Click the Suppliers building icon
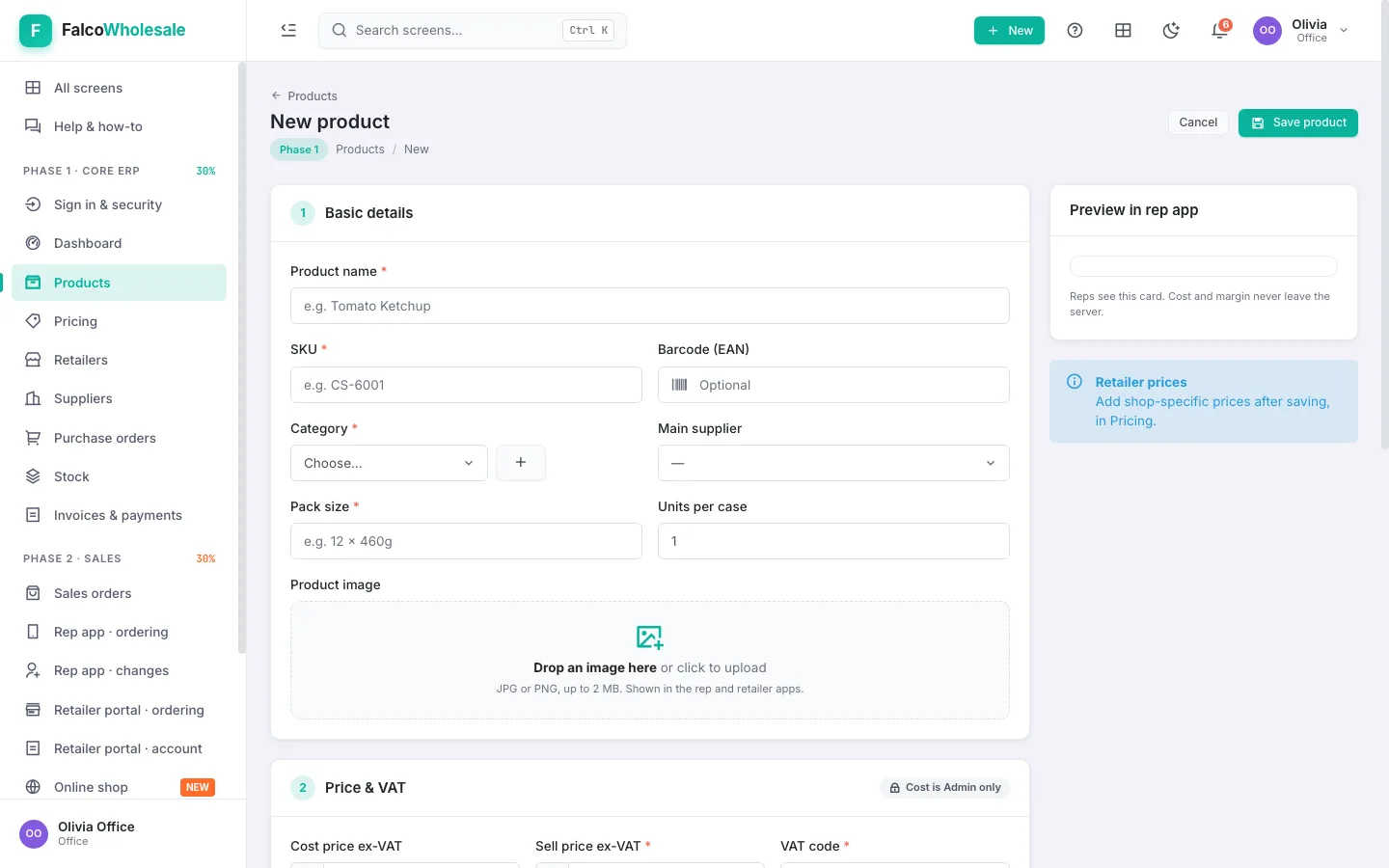The height and width of the screenshot is (868, 1389). [33, 398]
